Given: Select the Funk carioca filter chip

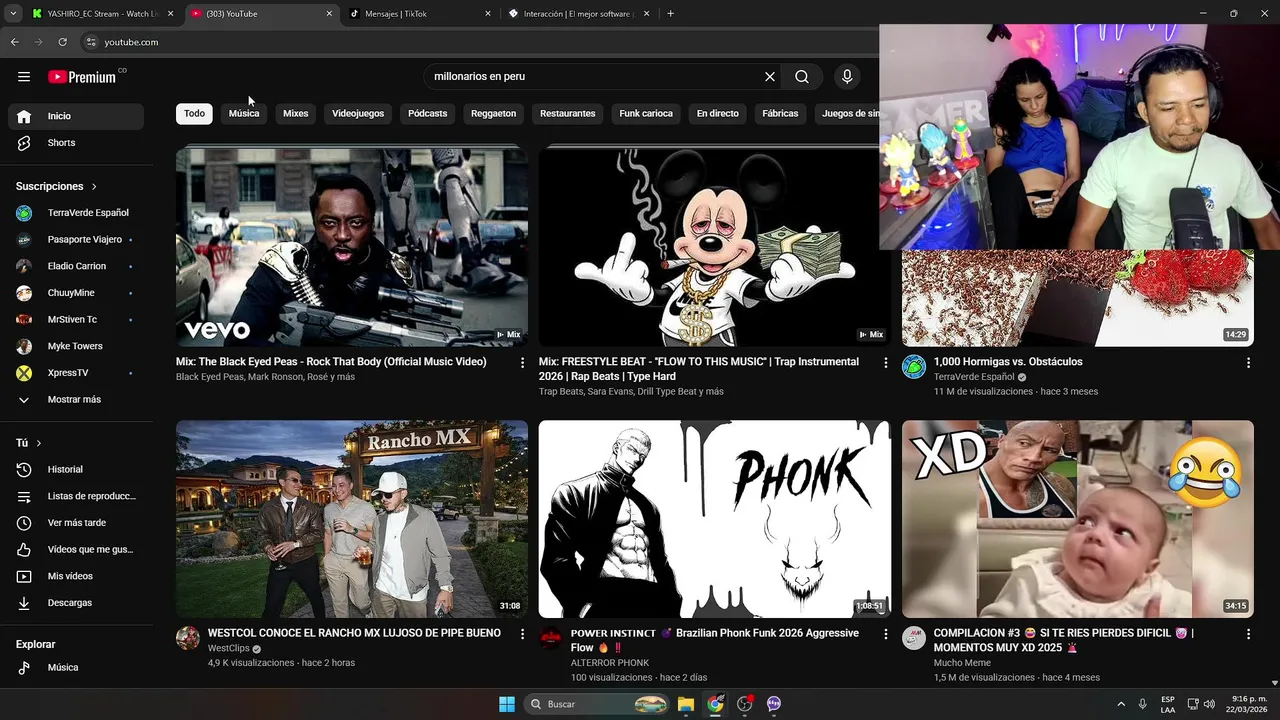Looking at the screenshot, I should click(x=646, y=113).
